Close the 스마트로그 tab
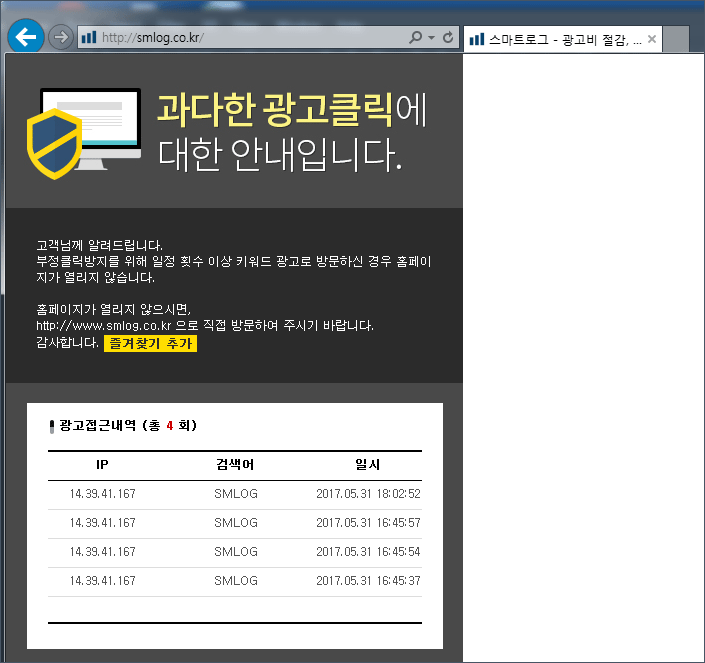 [651, 40]
